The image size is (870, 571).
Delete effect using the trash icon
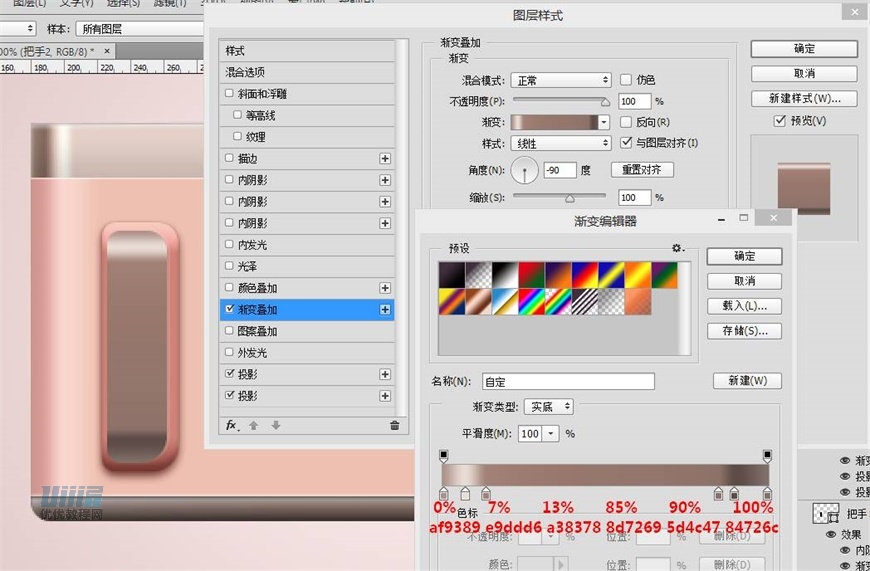tap(394, 426)
